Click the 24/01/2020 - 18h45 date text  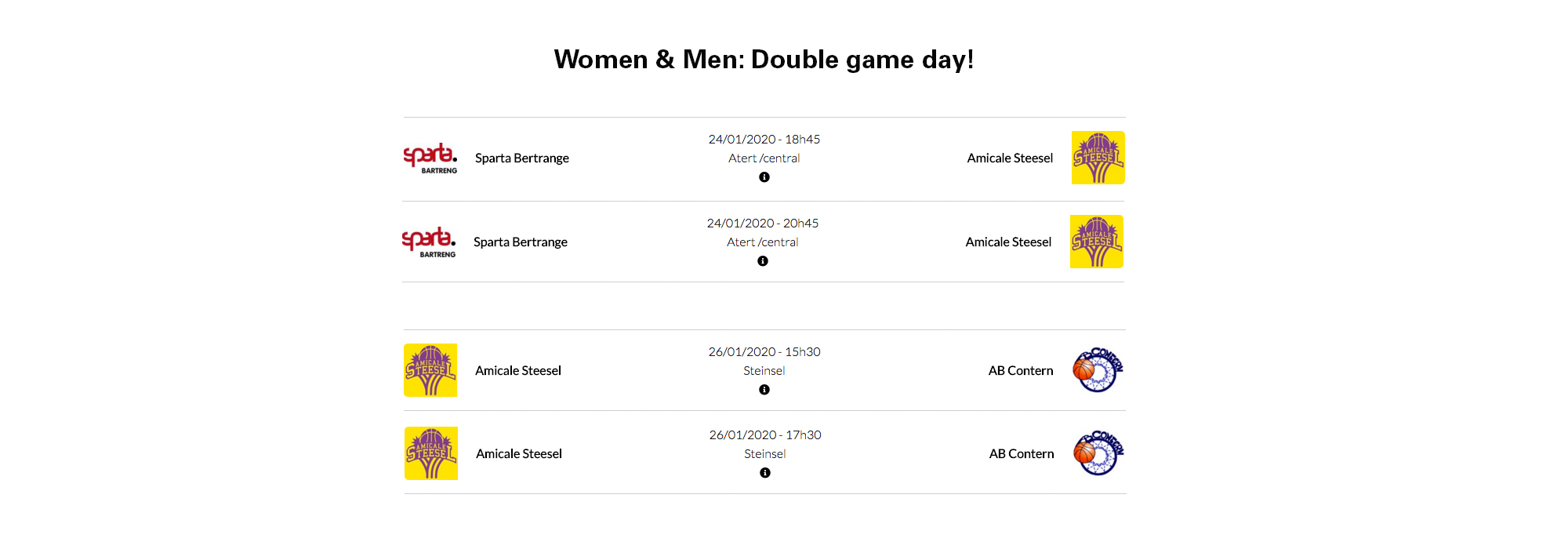(764, 140)
